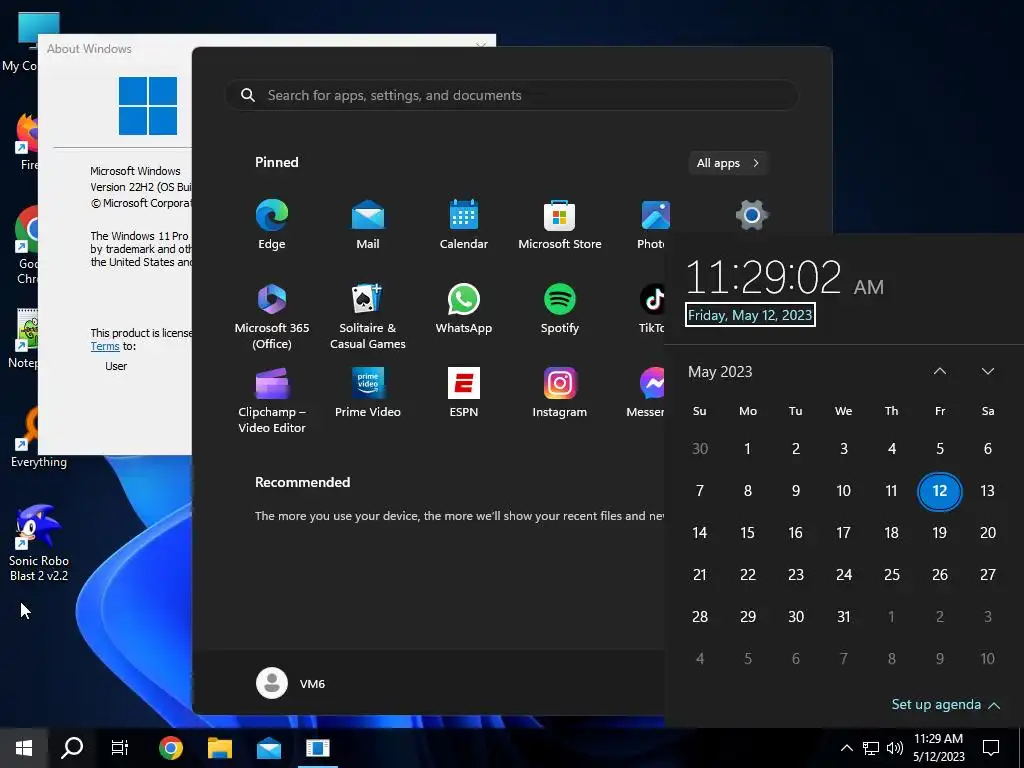Launch Chrome from the taskbar
The height and width of the screenshot is (768, 1024).
point(170,748)
